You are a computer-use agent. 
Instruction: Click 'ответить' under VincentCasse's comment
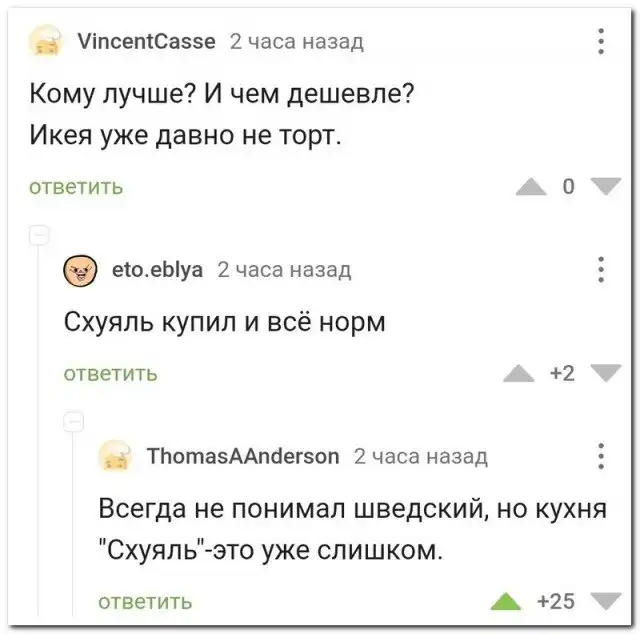76,186
